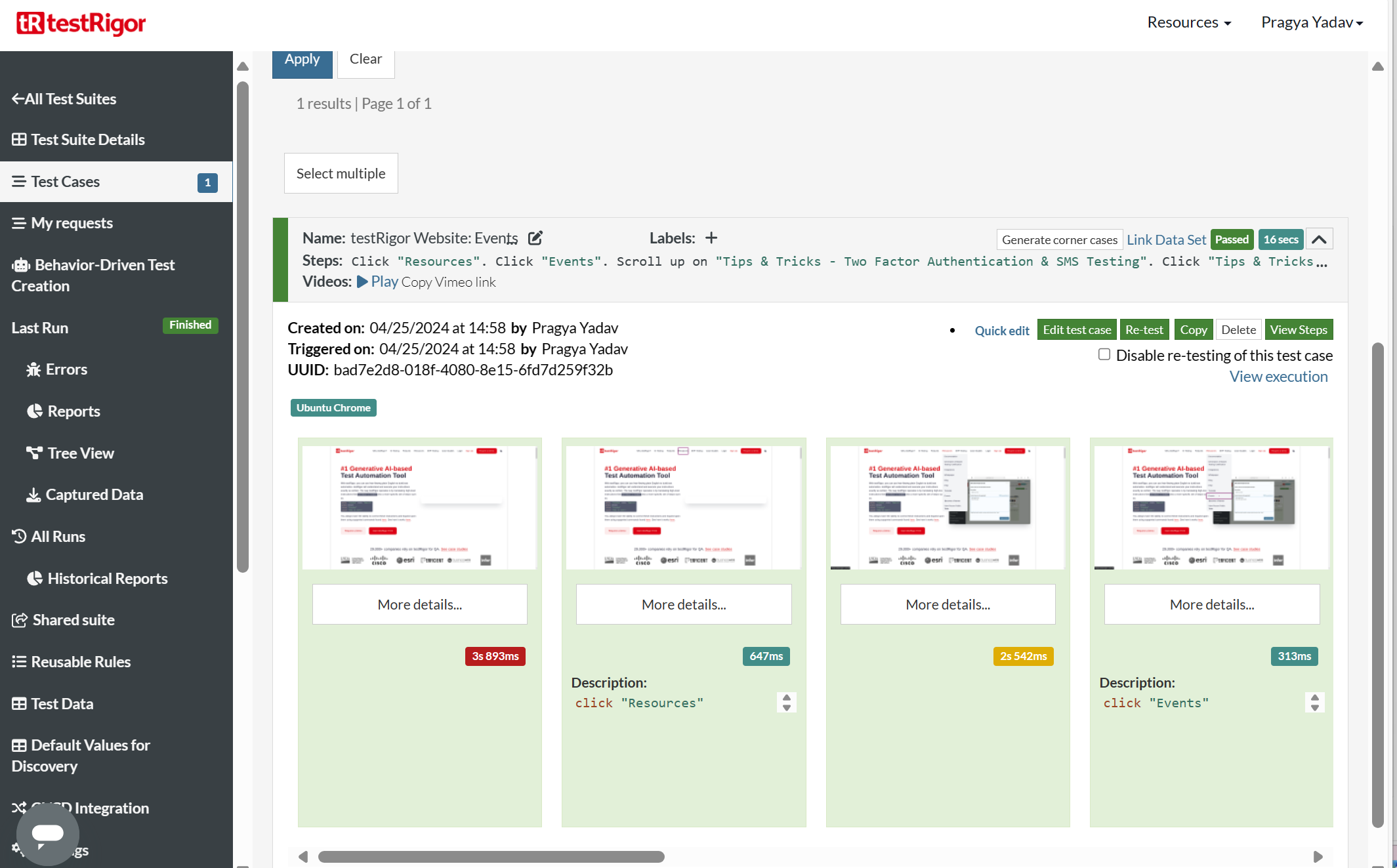Click the horizontal screenshots scrollbar
The image size is (1397, 868).
491,857
